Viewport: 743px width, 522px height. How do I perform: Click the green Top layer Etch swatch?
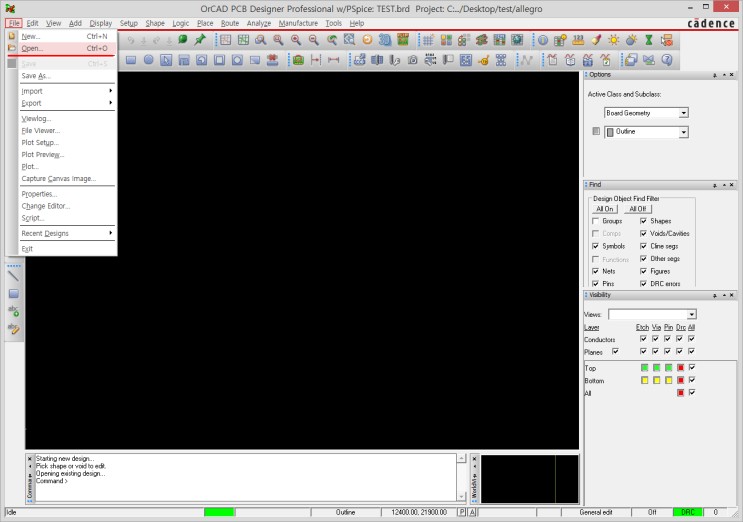(x=644, y=368)
